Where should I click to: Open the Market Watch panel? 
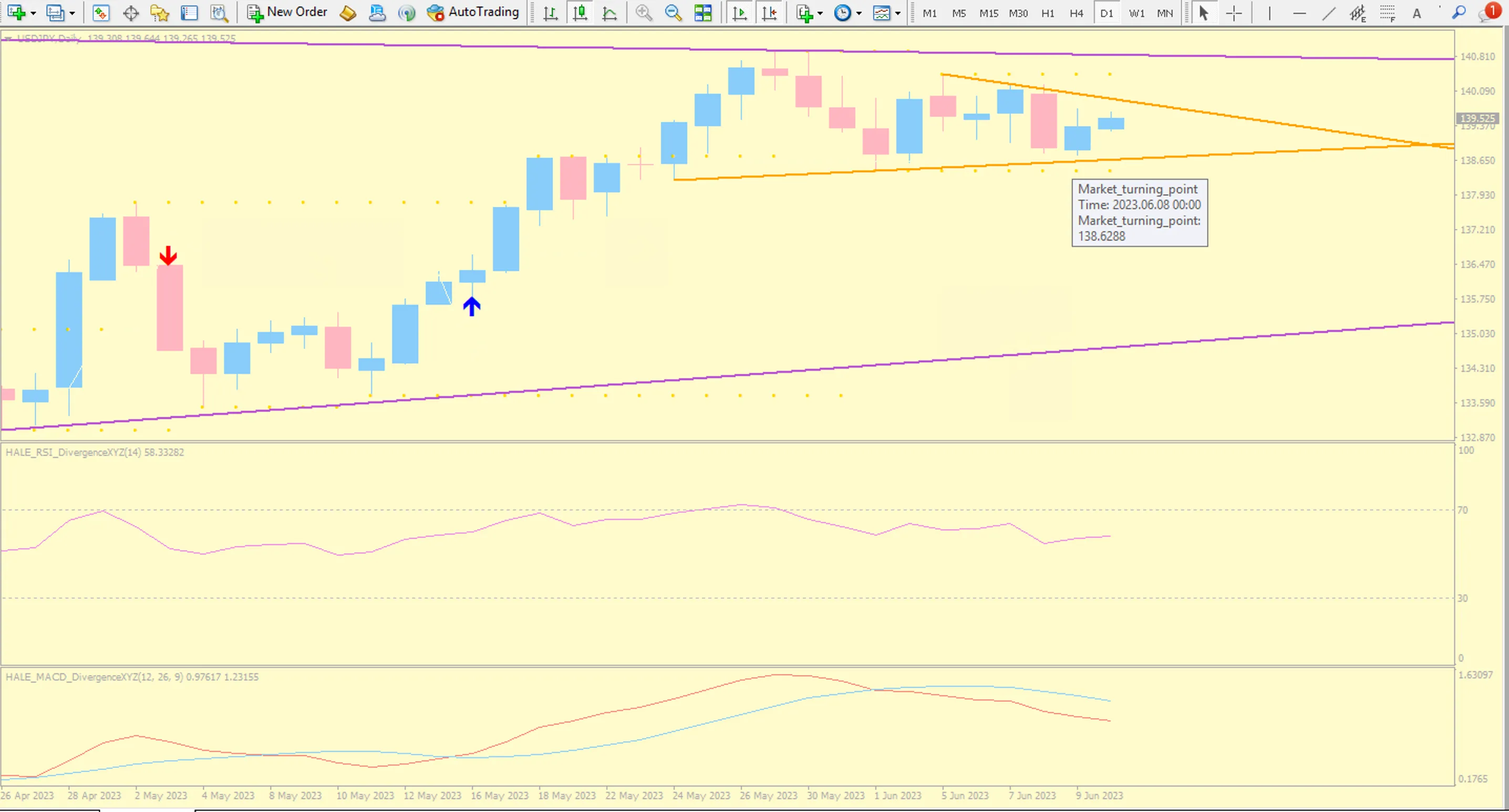(x=101, y=13)
